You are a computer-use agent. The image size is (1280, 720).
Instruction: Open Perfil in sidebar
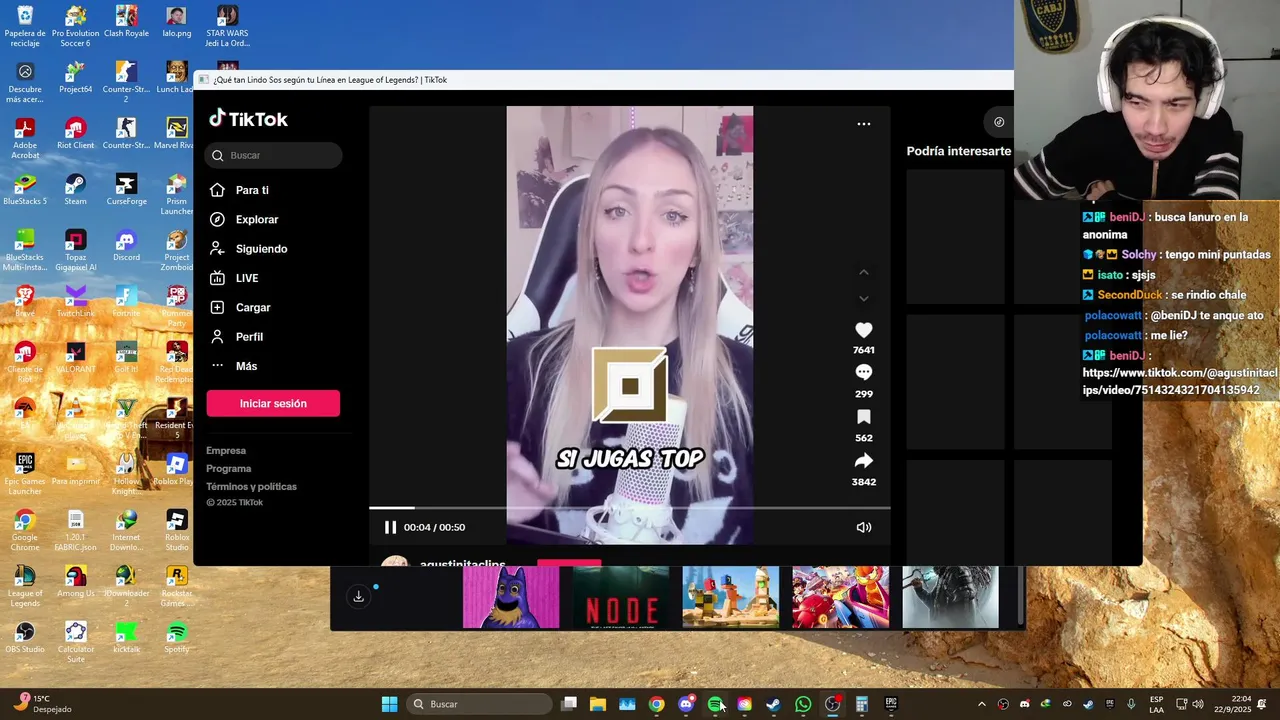(249, 337)
